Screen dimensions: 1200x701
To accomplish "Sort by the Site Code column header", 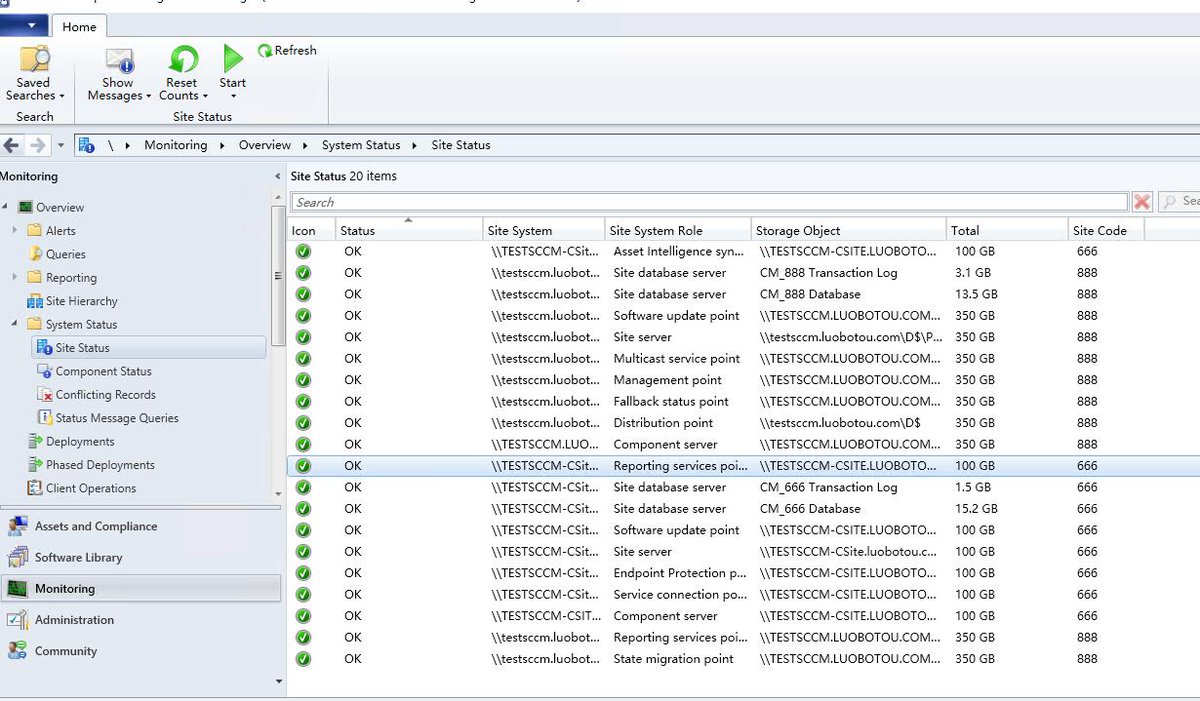I will pos(1106,230).
